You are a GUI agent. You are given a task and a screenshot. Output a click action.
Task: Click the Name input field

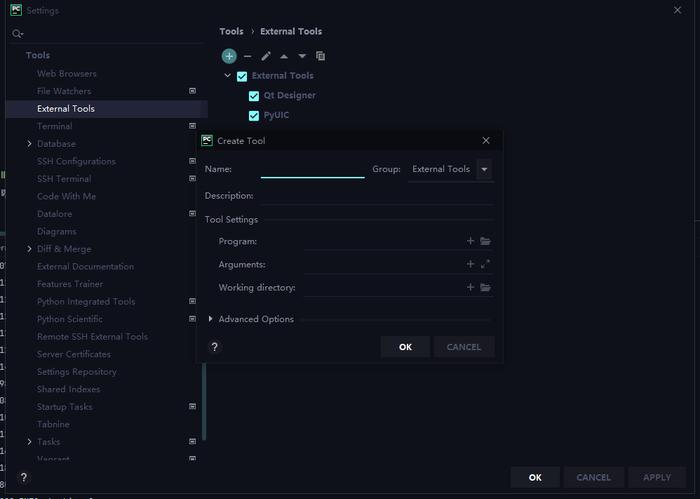312,170
